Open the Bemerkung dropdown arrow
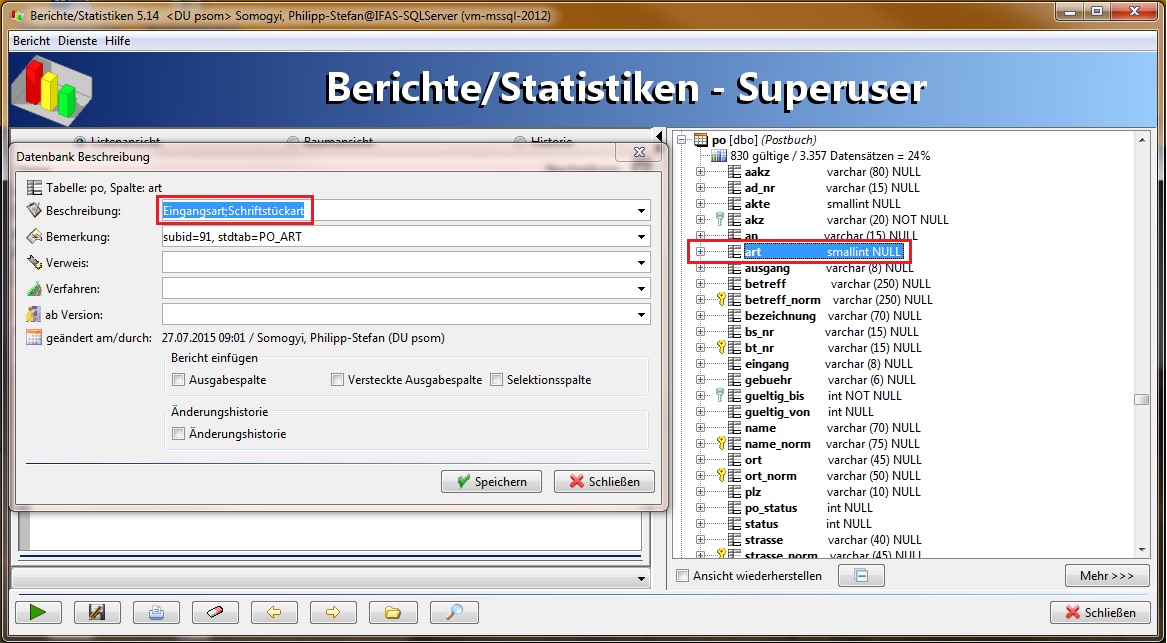The image size is (1167, 643). [x=640, y=238]
